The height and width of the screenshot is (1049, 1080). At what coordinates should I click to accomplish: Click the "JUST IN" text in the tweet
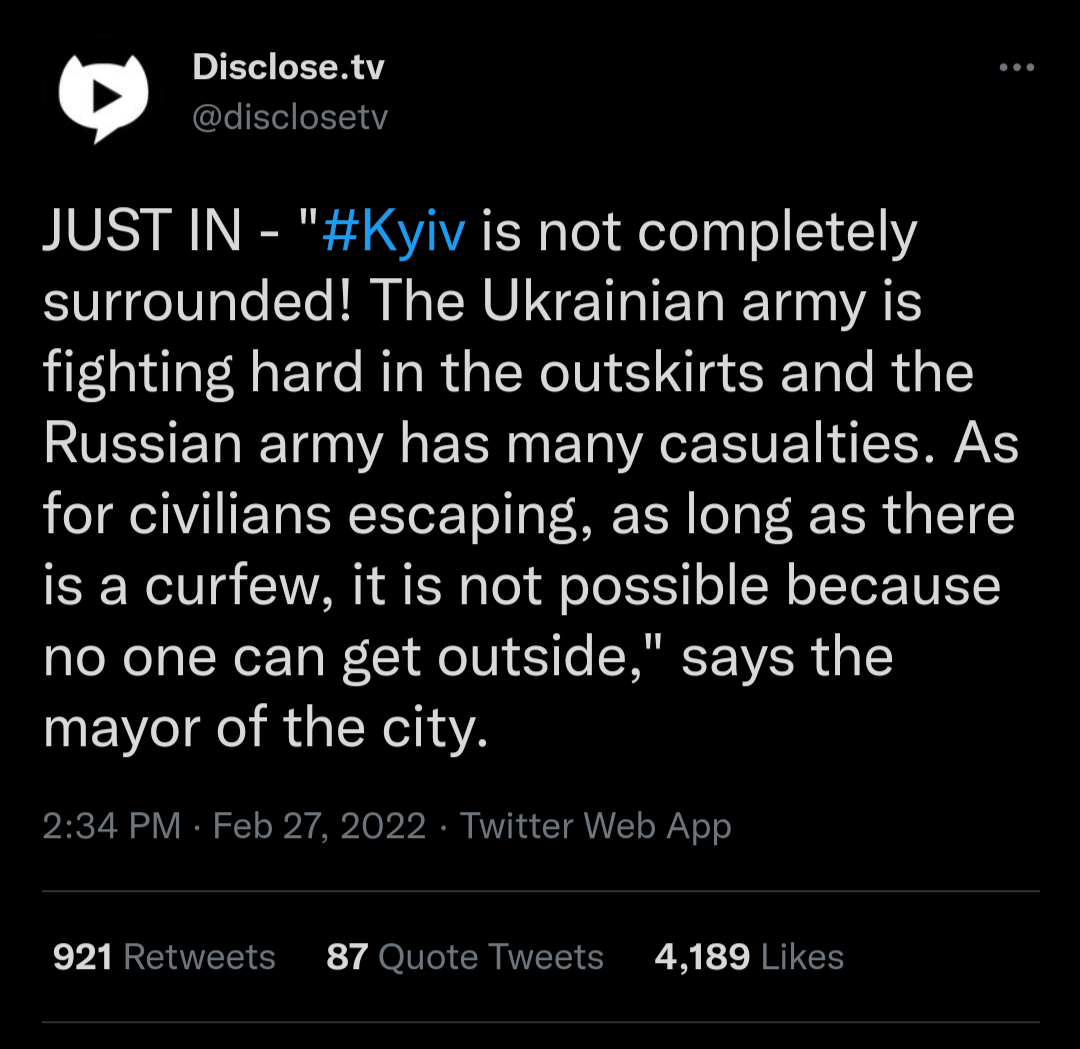[142, 234]
